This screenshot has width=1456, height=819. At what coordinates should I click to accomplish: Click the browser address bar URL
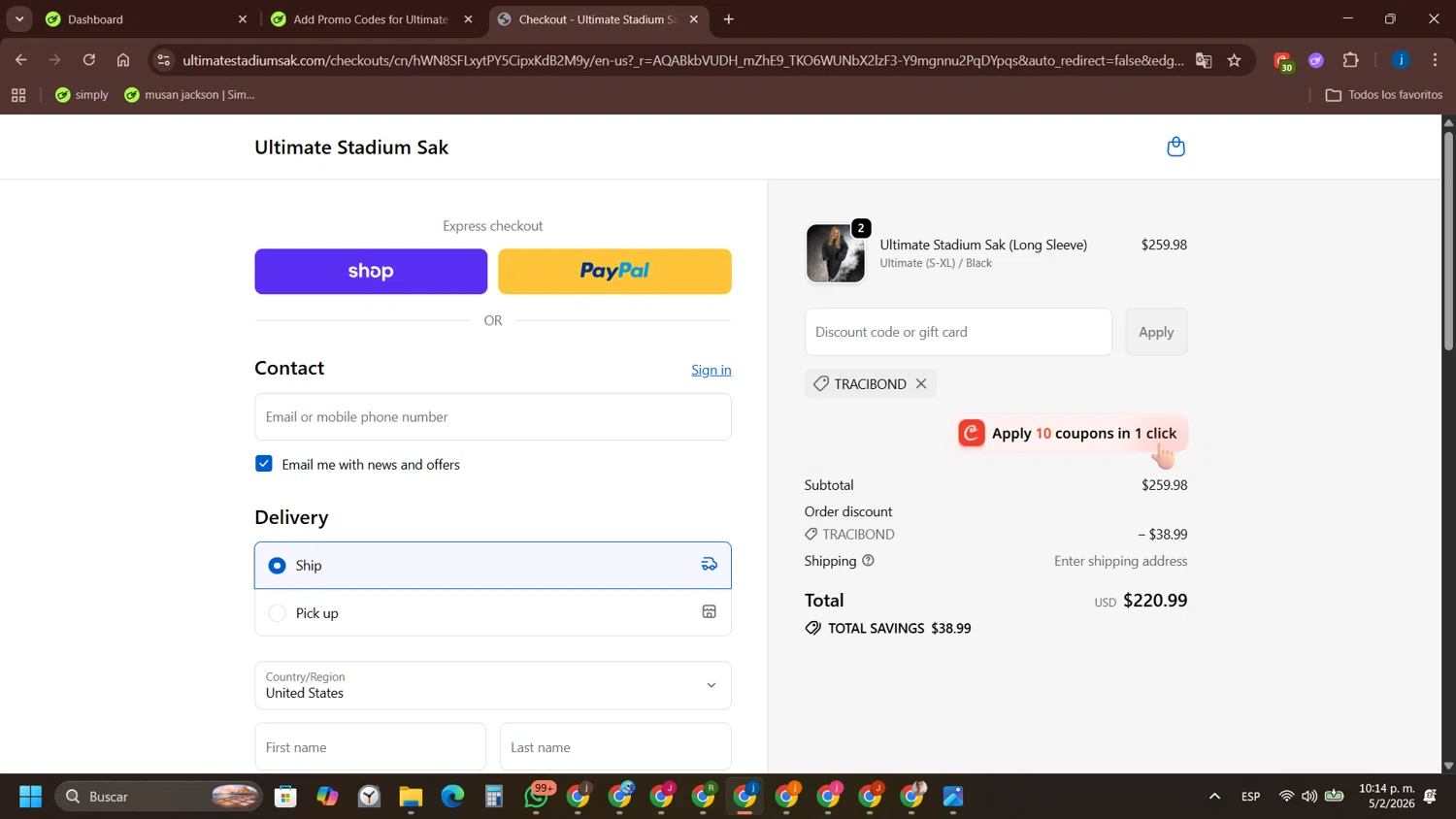pyautogui.click(x=682, y=60)
